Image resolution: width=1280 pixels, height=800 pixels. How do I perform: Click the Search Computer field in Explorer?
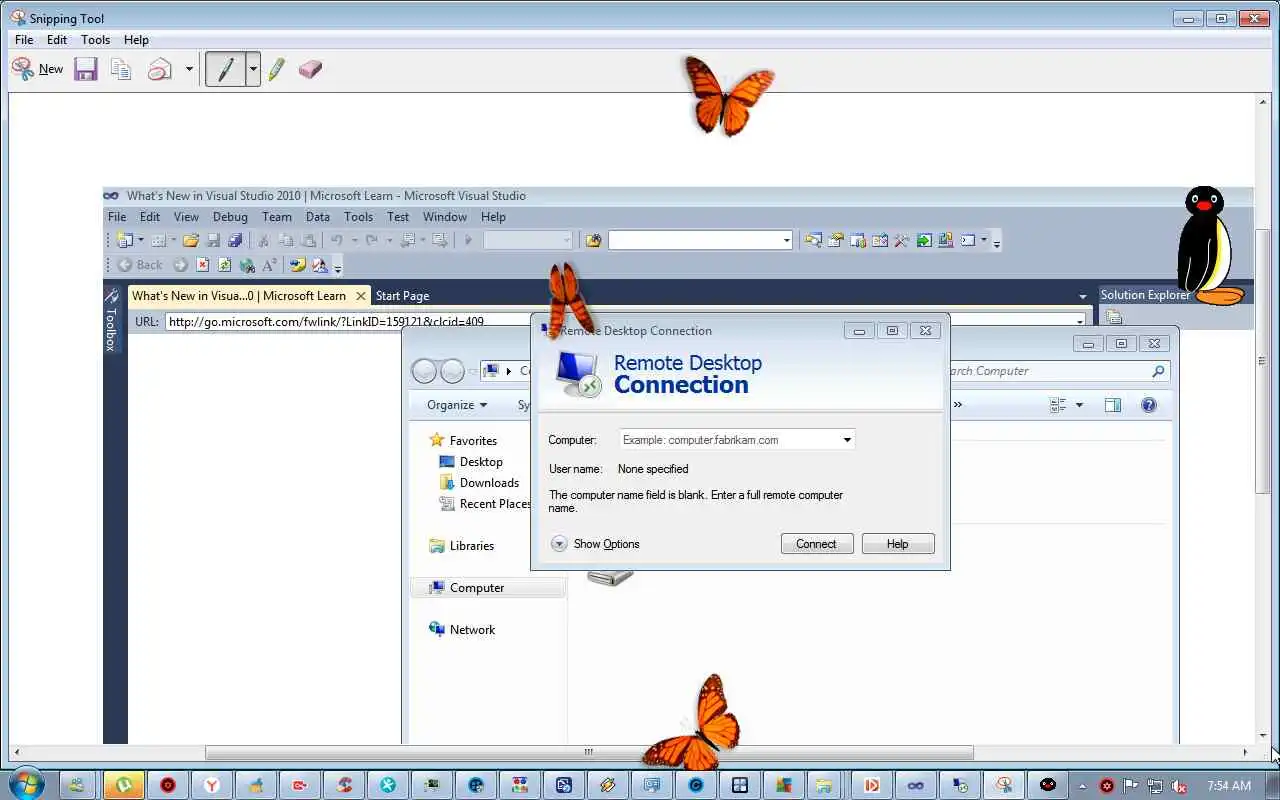pos(1058,371)
